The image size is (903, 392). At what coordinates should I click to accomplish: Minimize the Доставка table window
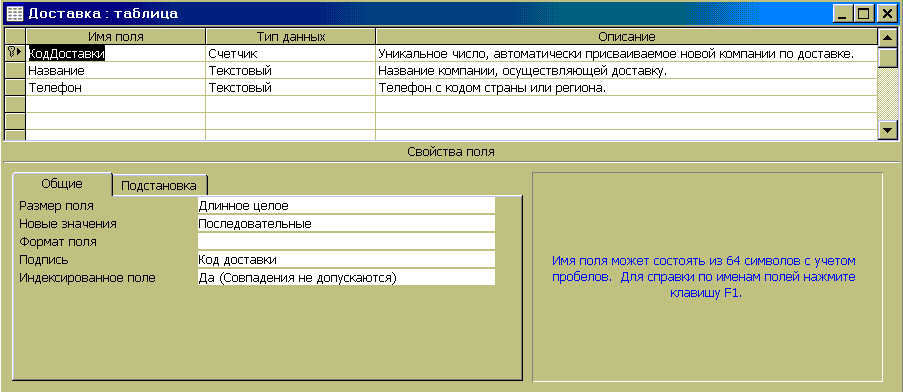842,14
